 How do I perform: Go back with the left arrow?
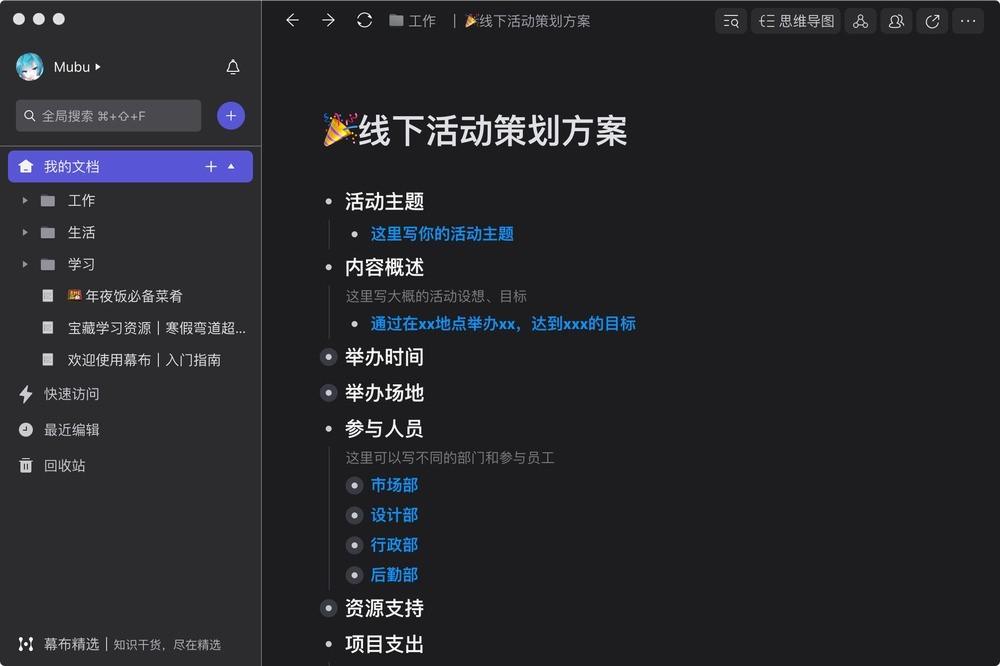(293, 20)
